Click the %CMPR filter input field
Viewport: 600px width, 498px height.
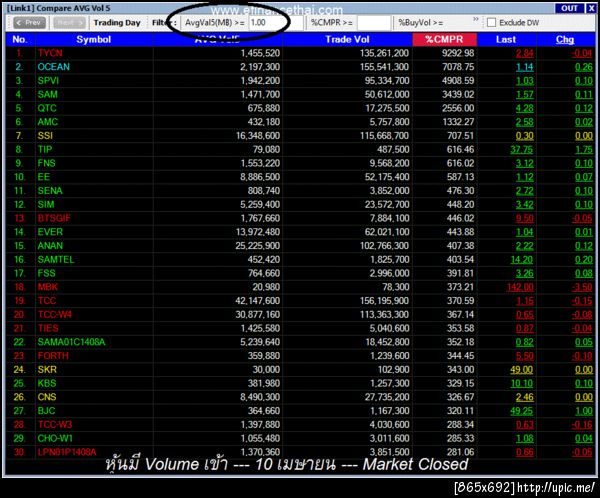pos(373,23)
